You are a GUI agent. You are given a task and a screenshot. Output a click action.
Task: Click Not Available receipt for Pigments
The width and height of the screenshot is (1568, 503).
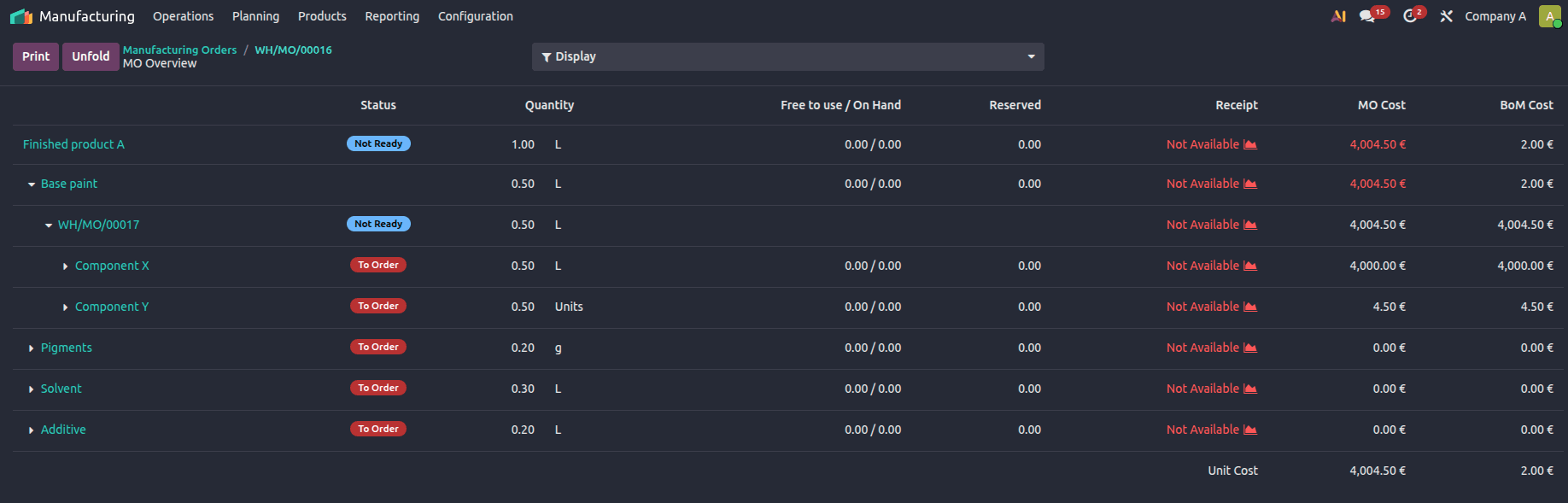[x=1202, y=348]
